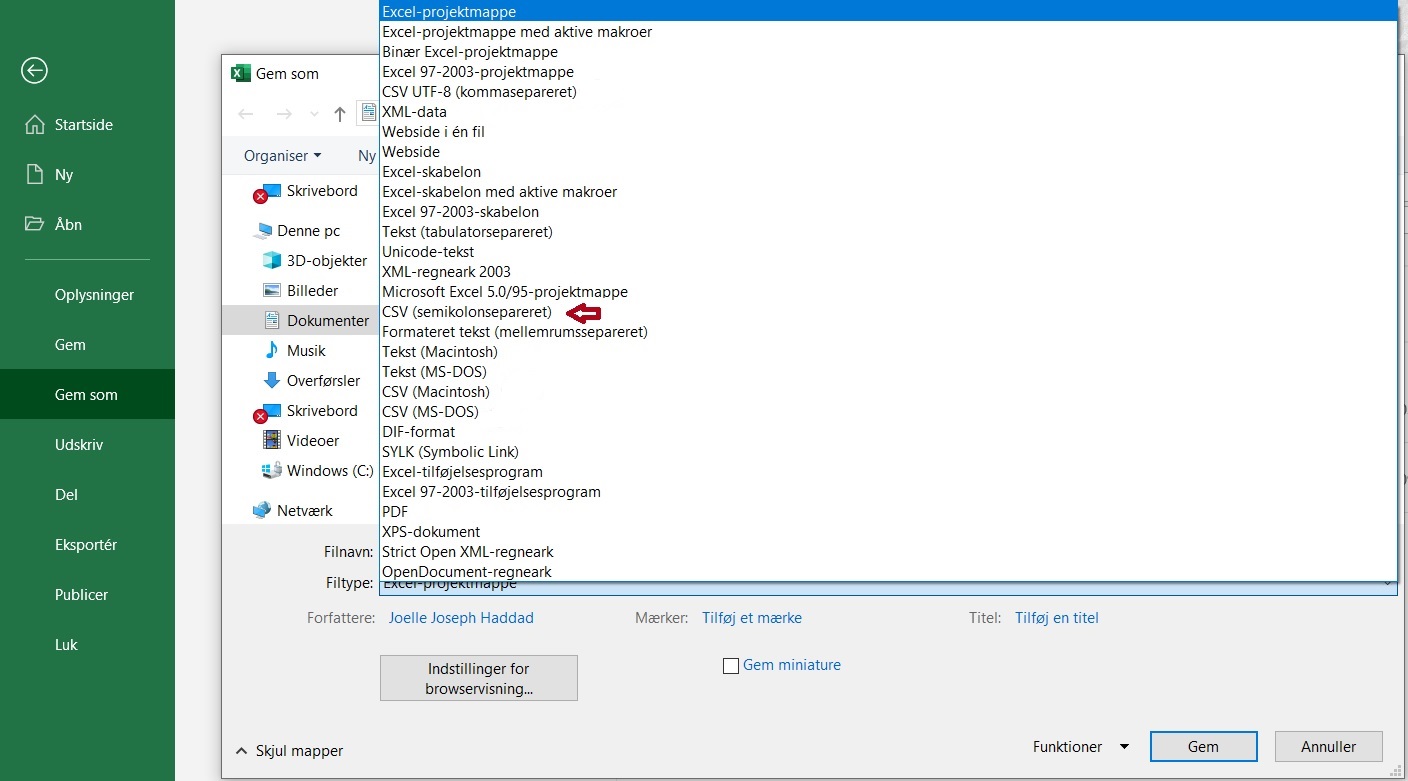The image size is (1408, 781).
Task: Open the Organiser dropdown menu
Action: pyautogui.click(x=282, y=156)
